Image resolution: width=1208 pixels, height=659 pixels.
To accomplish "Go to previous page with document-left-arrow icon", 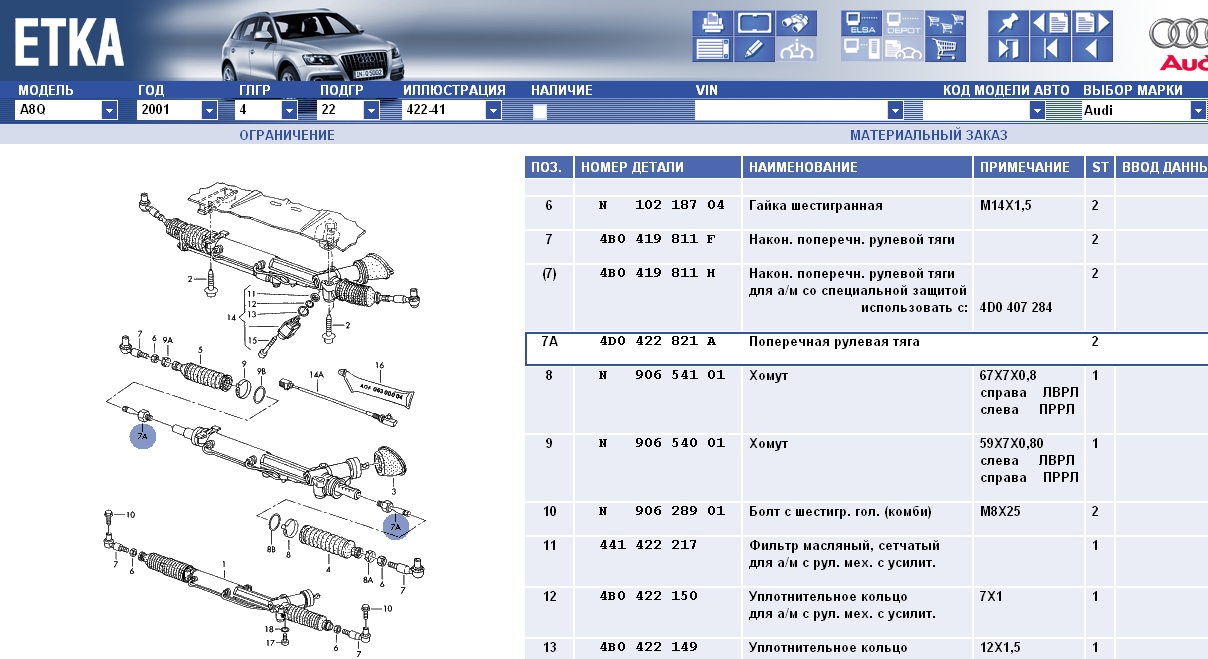I will click(1050, 23).
